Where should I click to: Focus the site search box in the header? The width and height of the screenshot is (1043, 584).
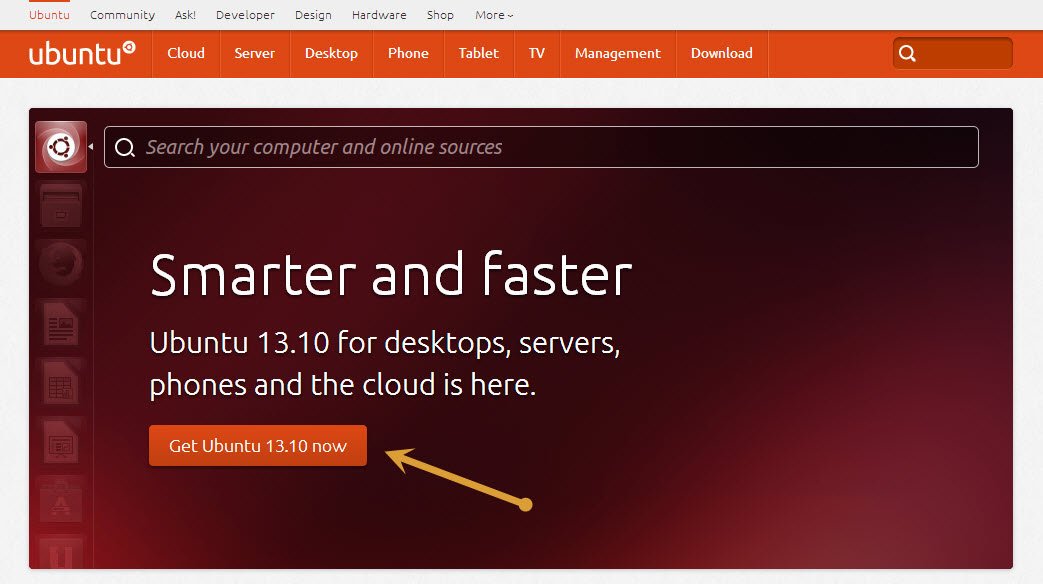tap(962, 54)
